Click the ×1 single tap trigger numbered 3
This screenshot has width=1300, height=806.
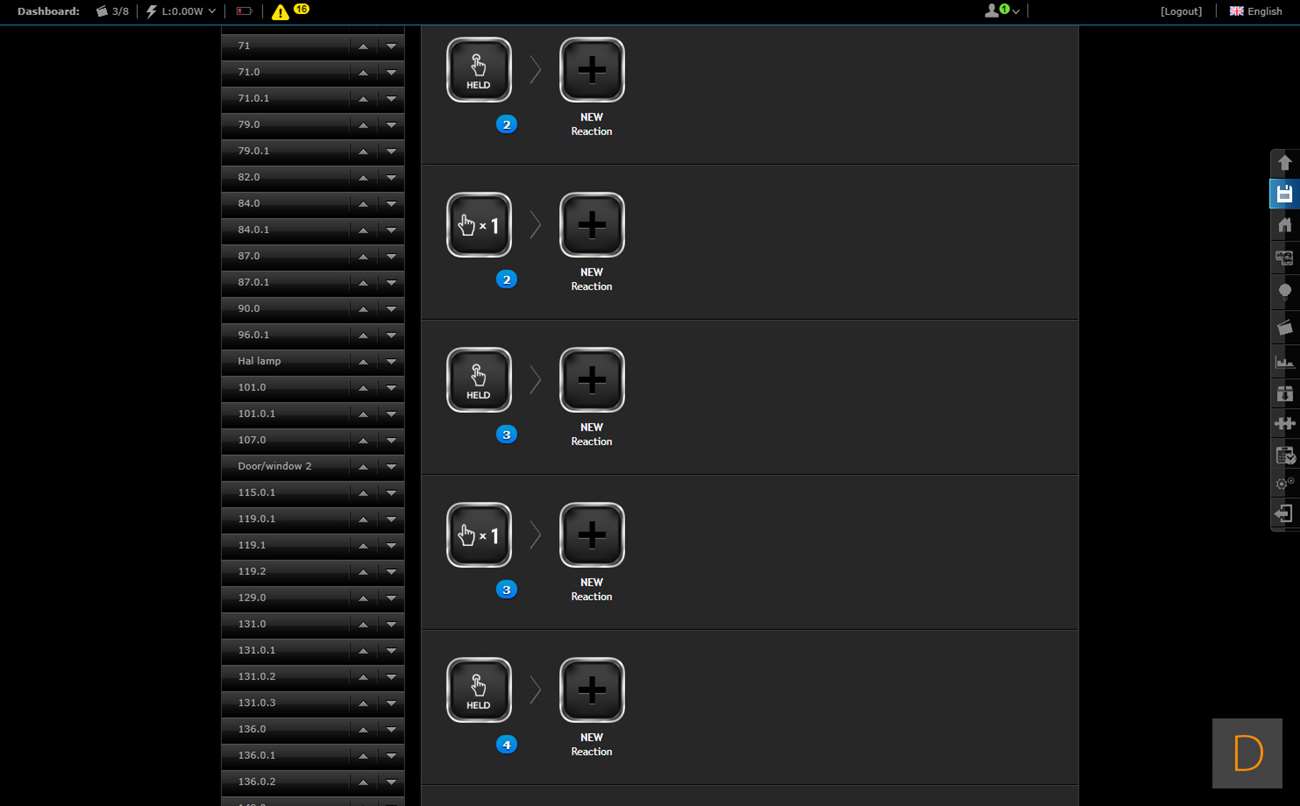[x=479, y=535]
